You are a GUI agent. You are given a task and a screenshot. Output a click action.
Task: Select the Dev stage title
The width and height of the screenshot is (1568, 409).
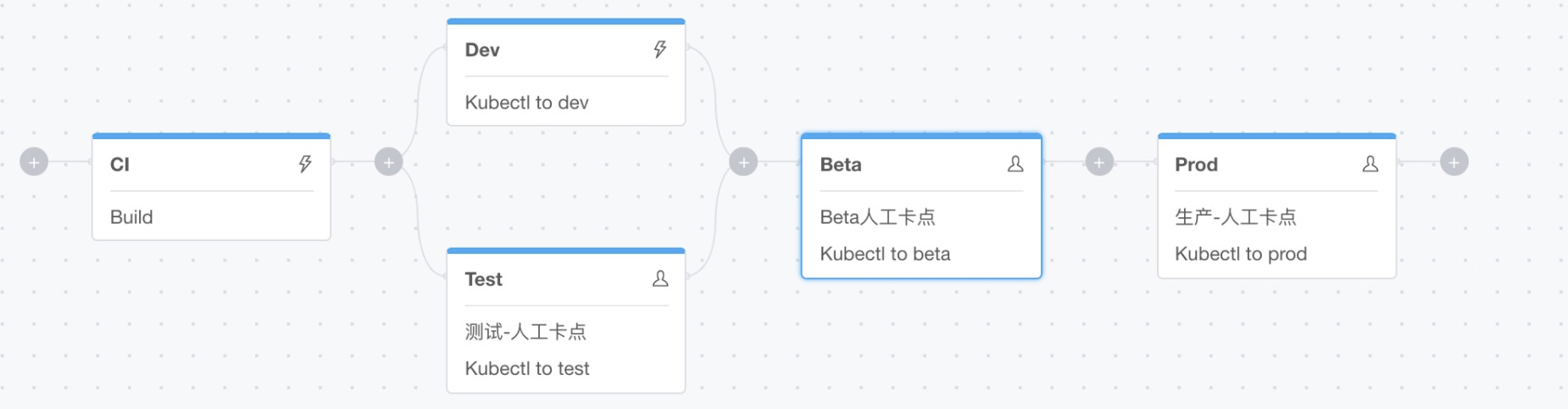pos(482,50)
